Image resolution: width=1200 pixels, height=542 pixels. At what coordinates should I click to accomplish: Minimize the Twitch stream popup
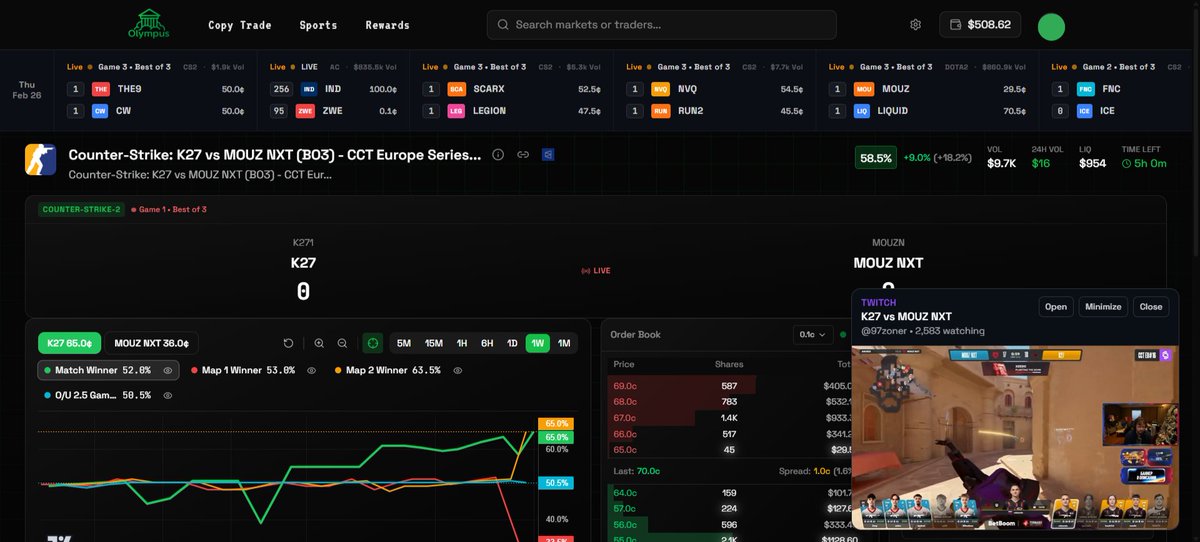(1103, 307)
